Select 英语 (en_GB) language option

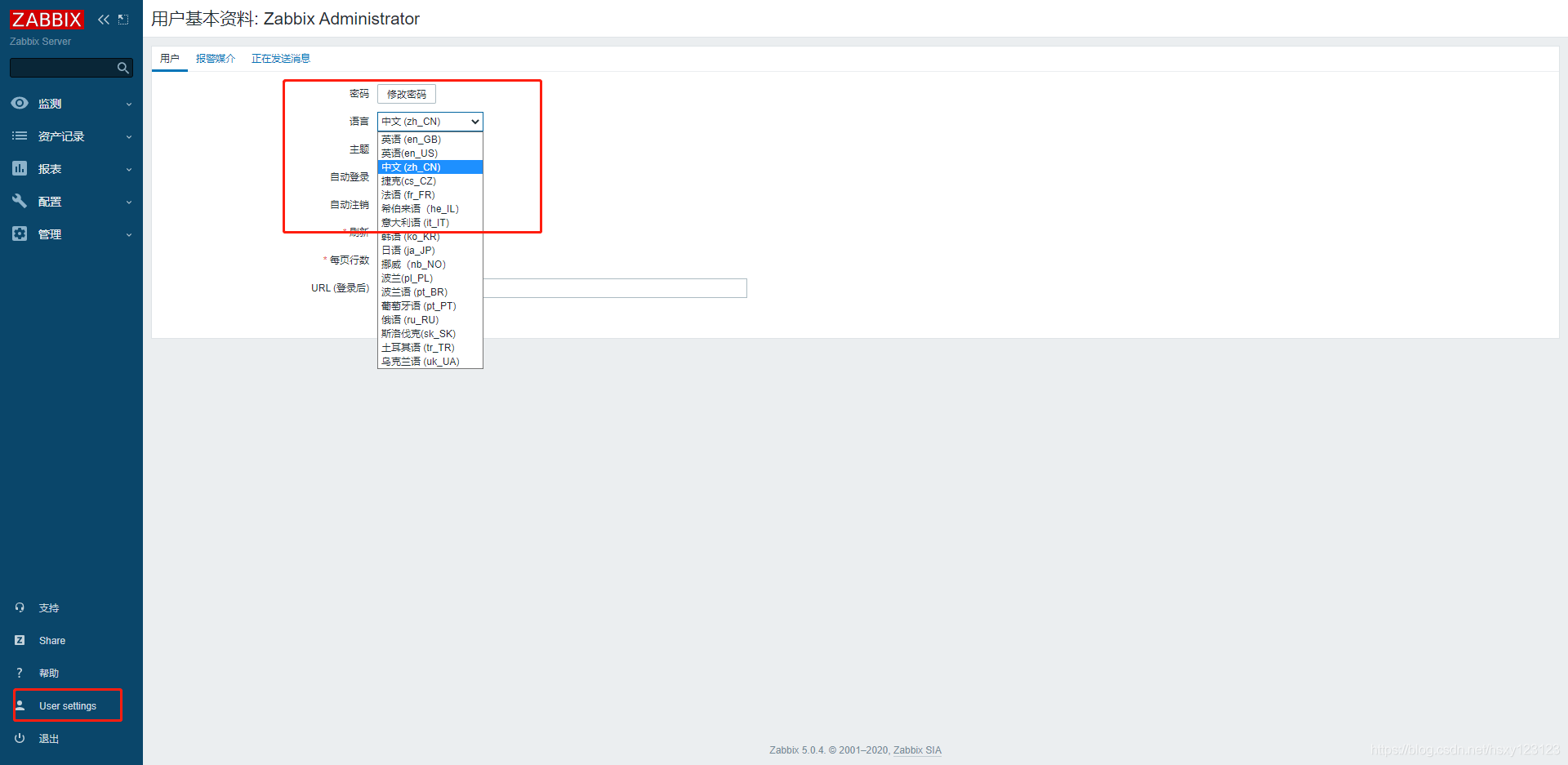click(430, 140)
